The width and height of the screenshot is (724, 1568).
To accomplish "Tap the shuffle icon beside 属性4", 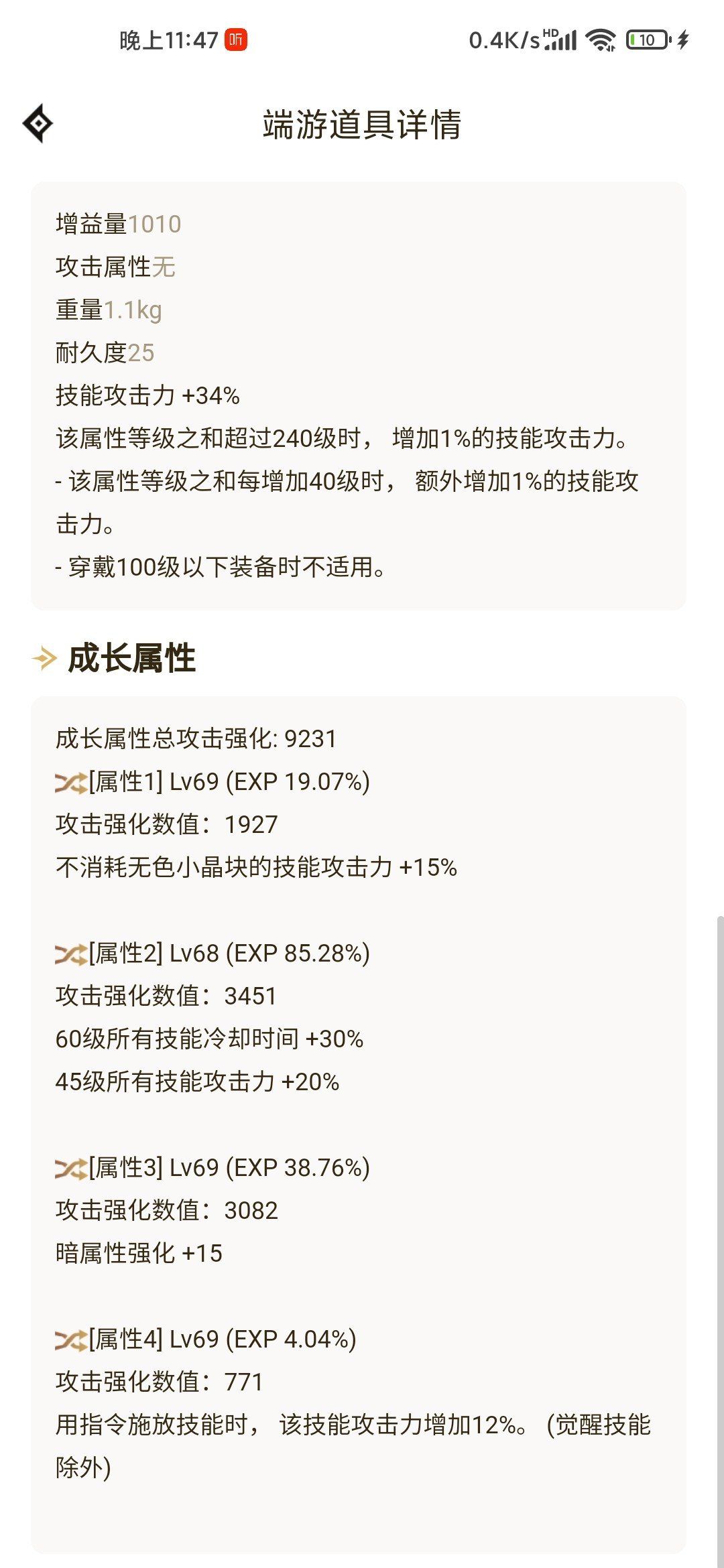I will tap(71, 1340).
